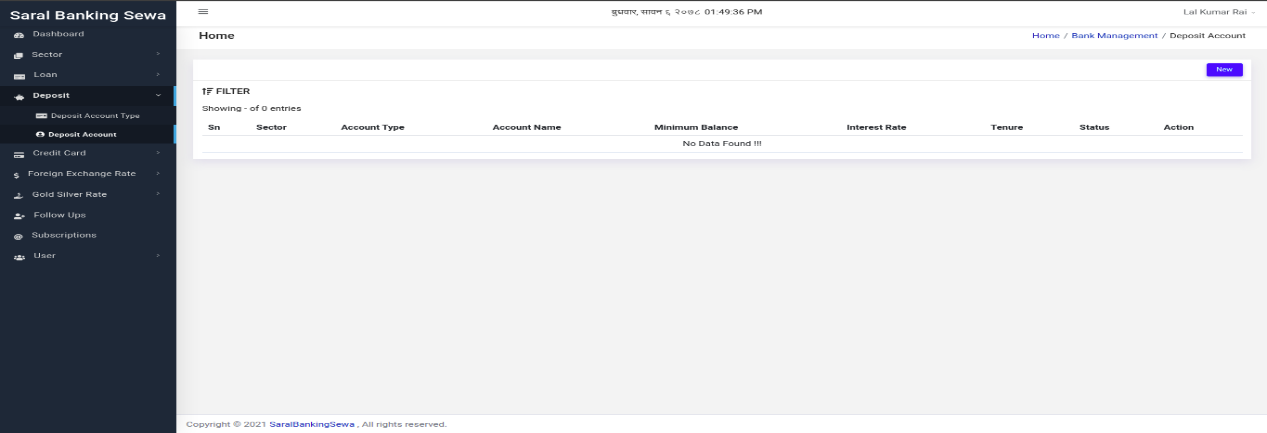1267x433 pixels.
Task: Click the Action column header
Action: pyautogui.click(x=1178, y=128)
